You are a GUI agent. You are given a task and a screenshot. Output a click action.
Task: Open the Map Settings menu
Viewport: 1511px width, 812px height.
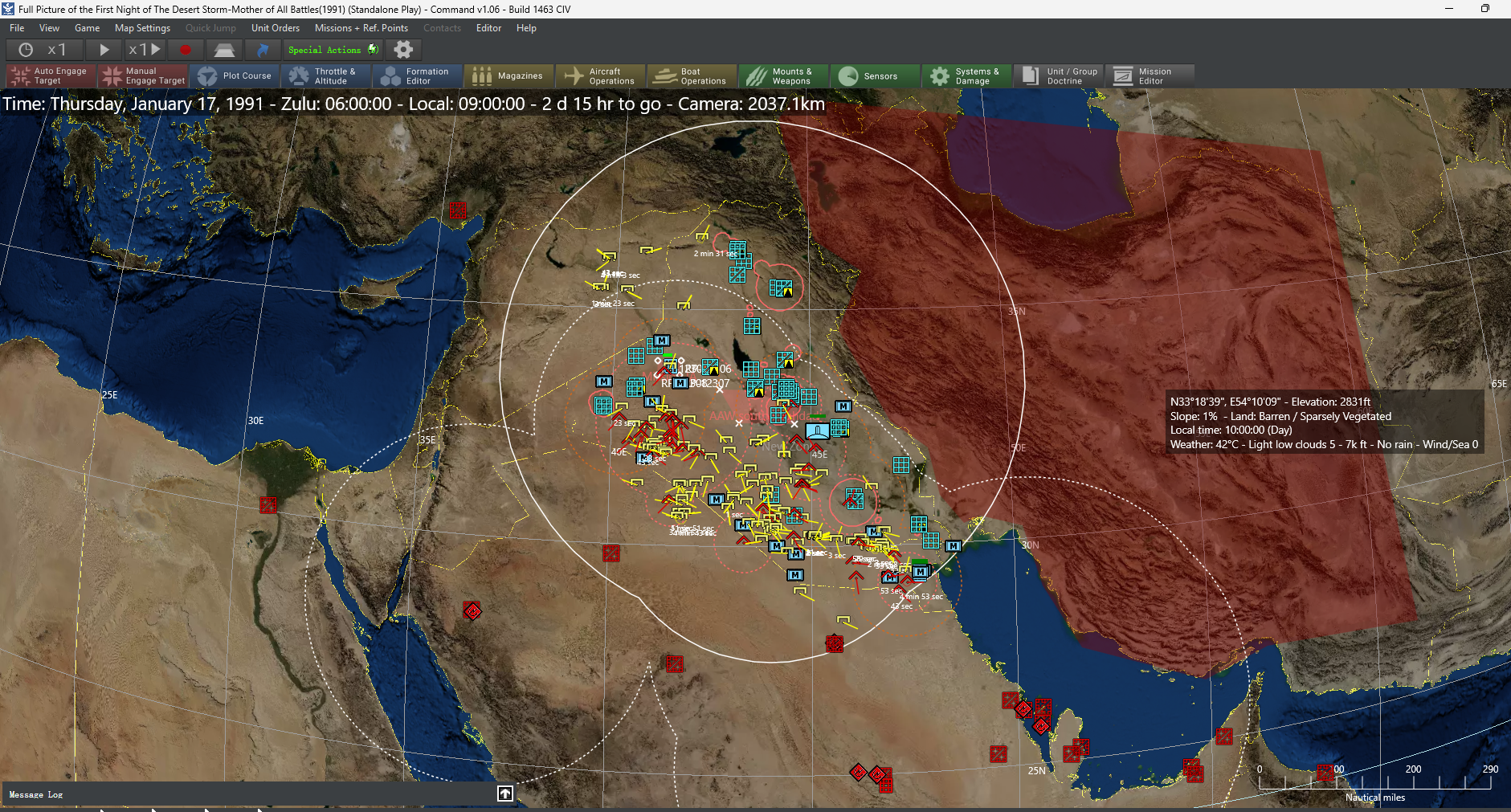pyautogui.click(x=142, y=28)
